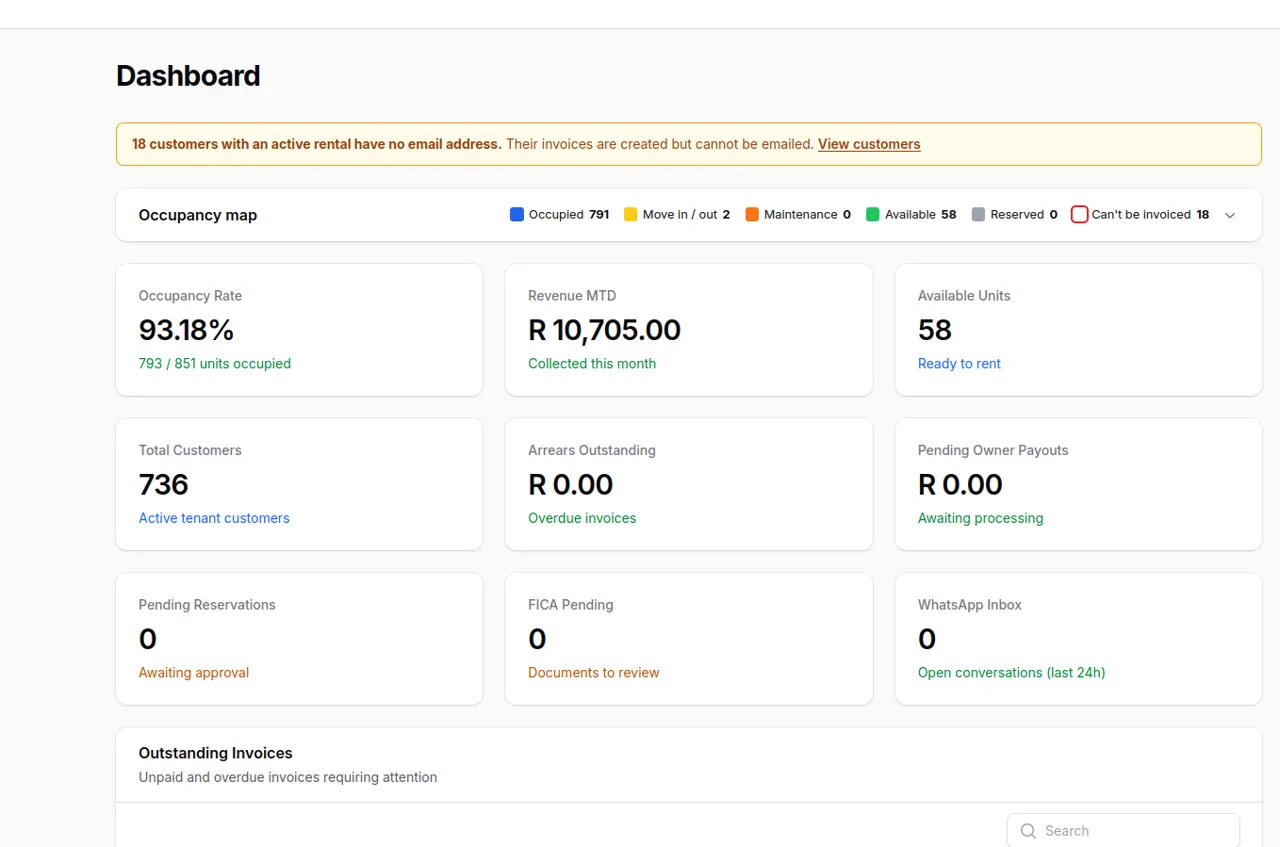Click the 'Ready to rent' text
The image size is (1280, 847).
pyautogui.click(x=959, y=364)
